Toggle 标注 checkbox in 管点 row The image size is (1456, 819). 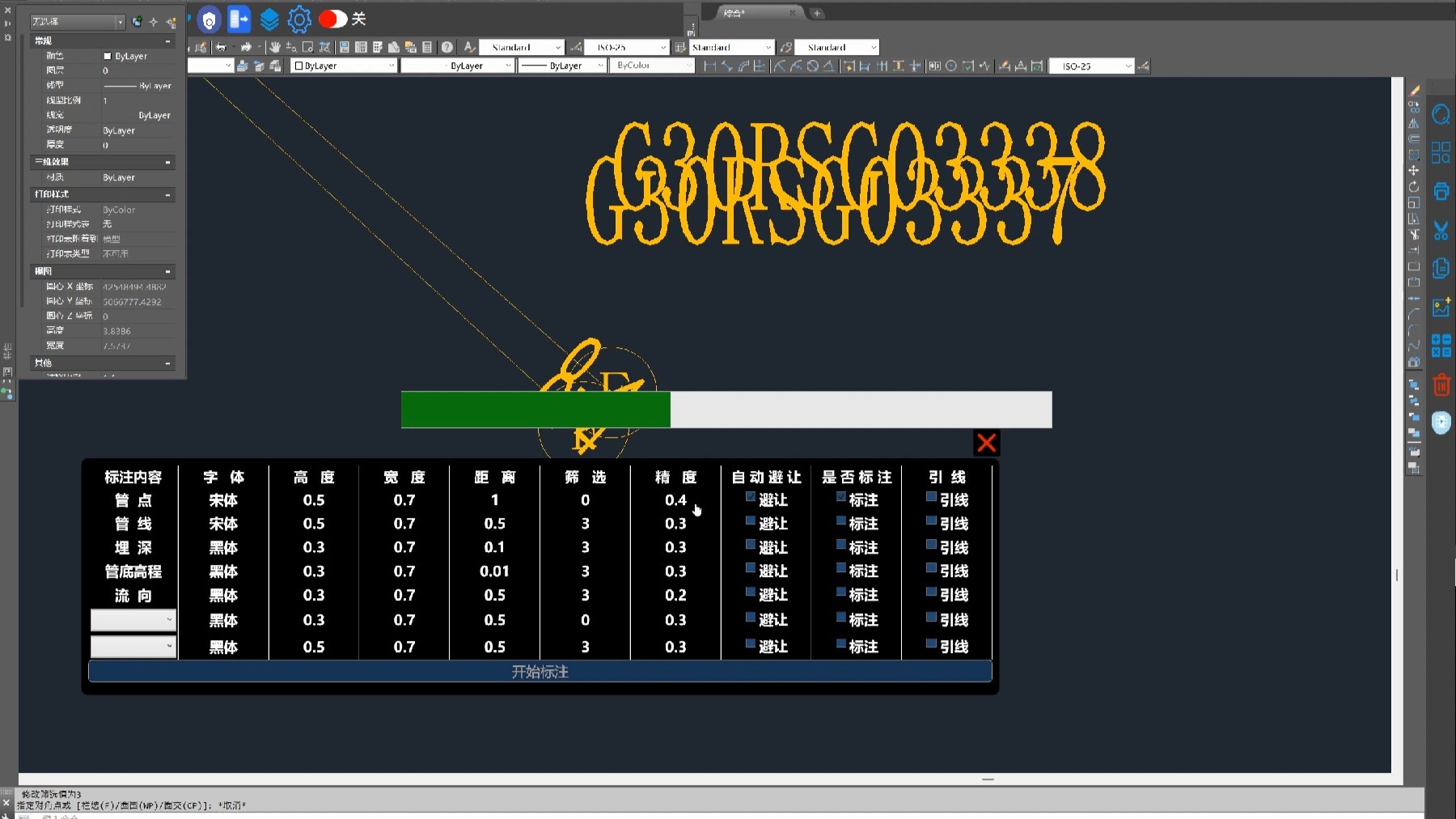pyautogui.click(x=840, y=497)
